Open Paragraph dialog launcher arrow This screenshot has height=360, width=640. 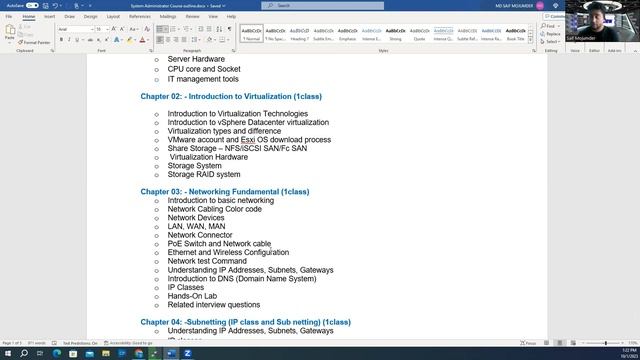coord(233,51)
